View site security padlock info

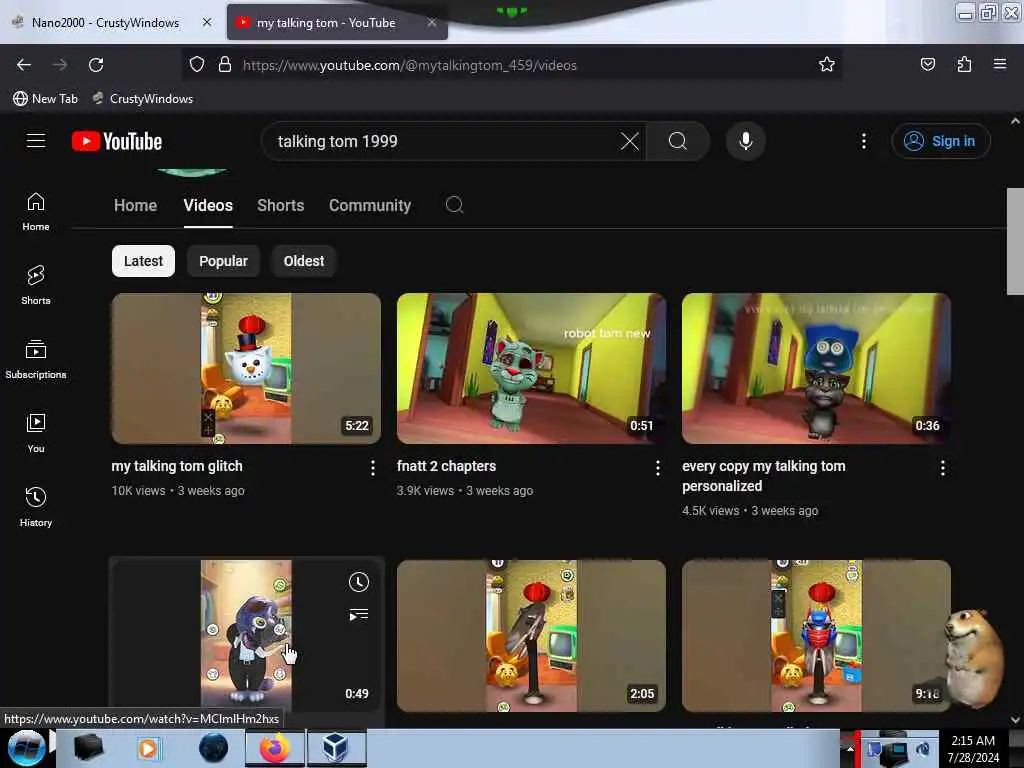click(225, 65)
